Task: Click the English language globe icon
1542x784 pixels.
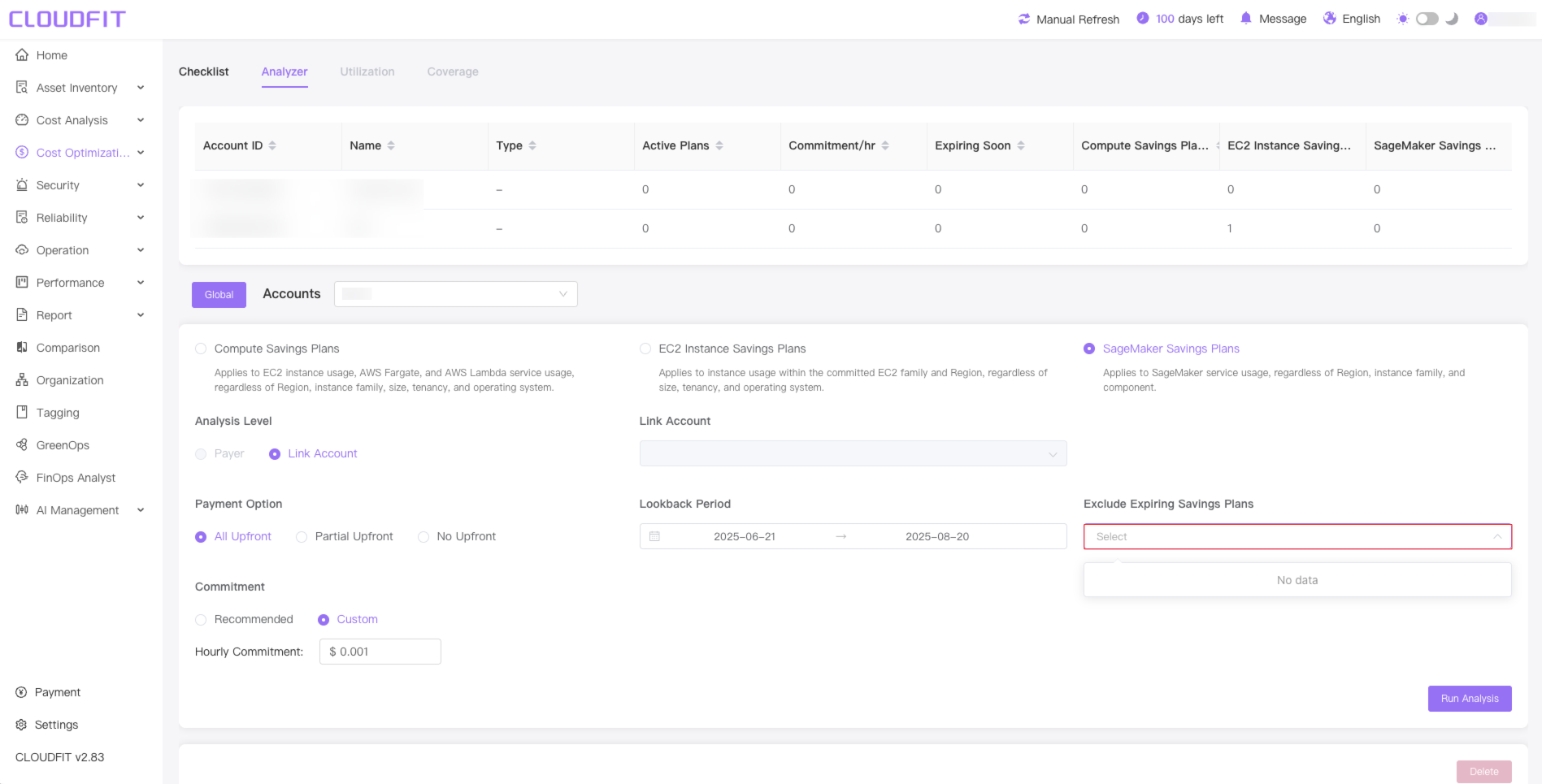Action: 1330,18
